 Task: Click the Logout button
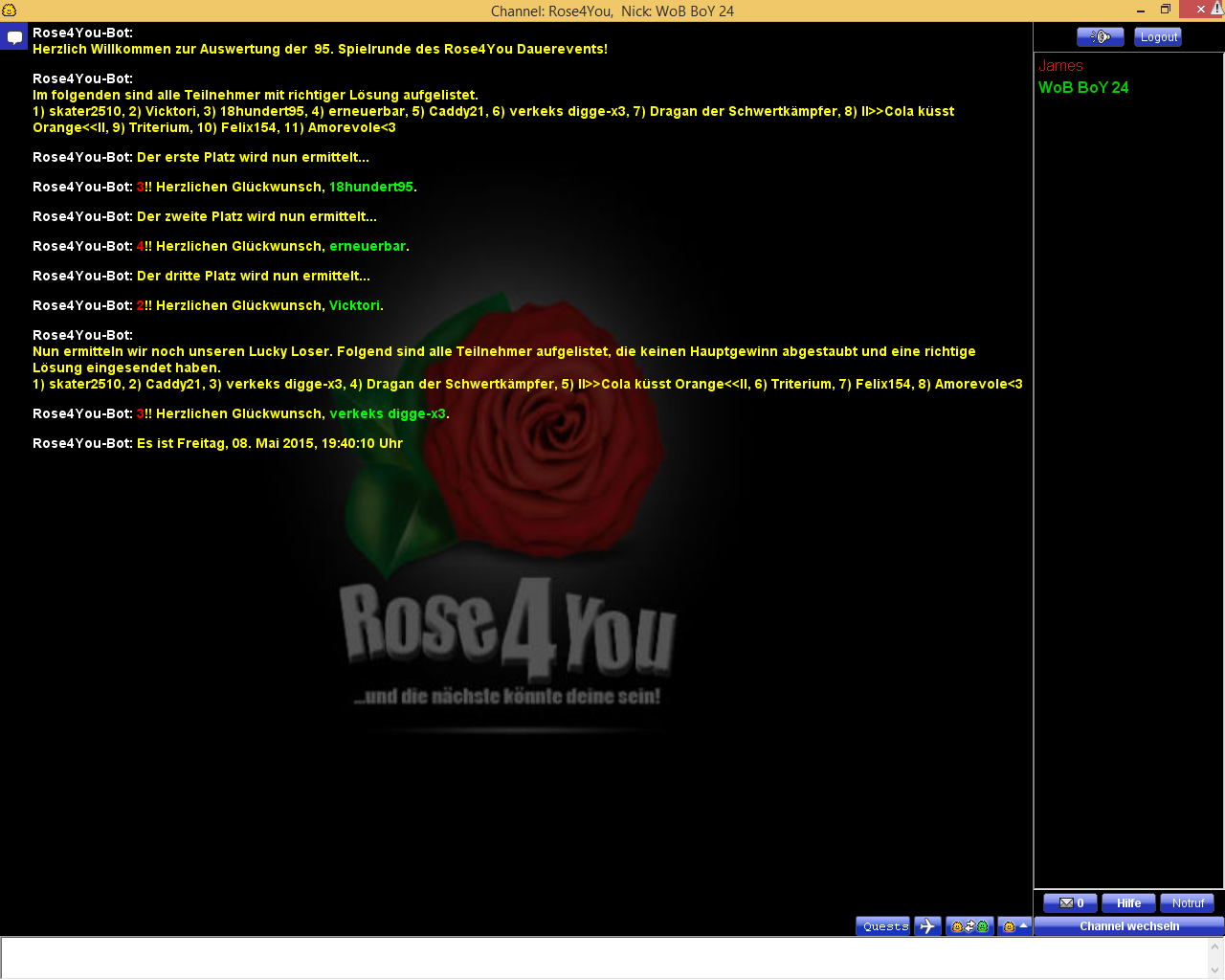point(1158,37)
